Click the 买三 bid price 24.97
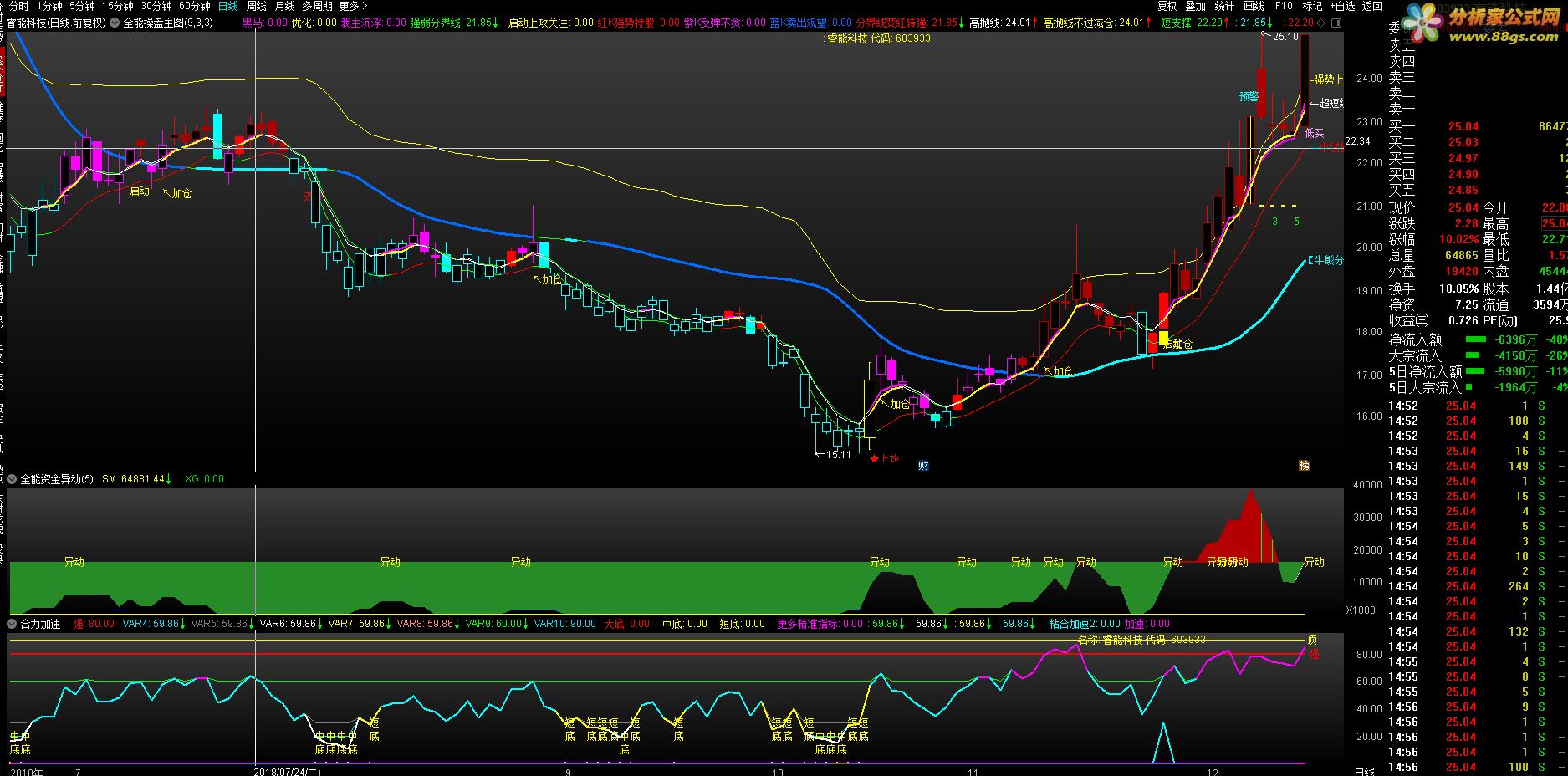 tap(1463, 158)
